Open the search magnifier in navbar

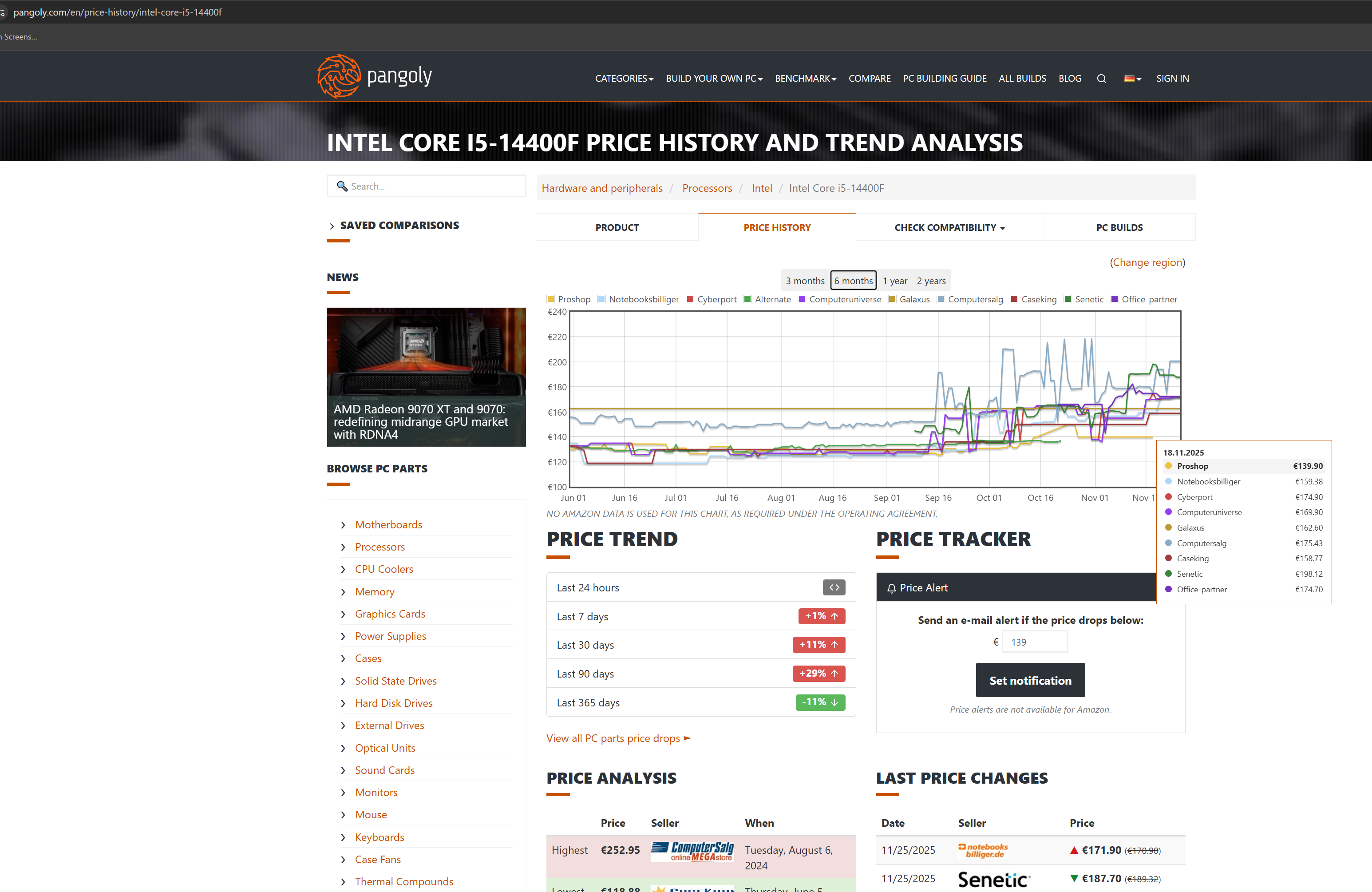point(1101,79)
